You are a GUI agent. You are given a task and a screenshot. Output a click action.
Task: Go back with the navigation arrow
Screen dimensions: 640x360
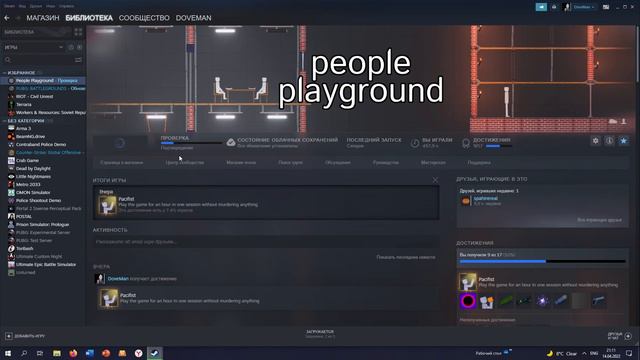pyautogui.click(x=7, y=18)
